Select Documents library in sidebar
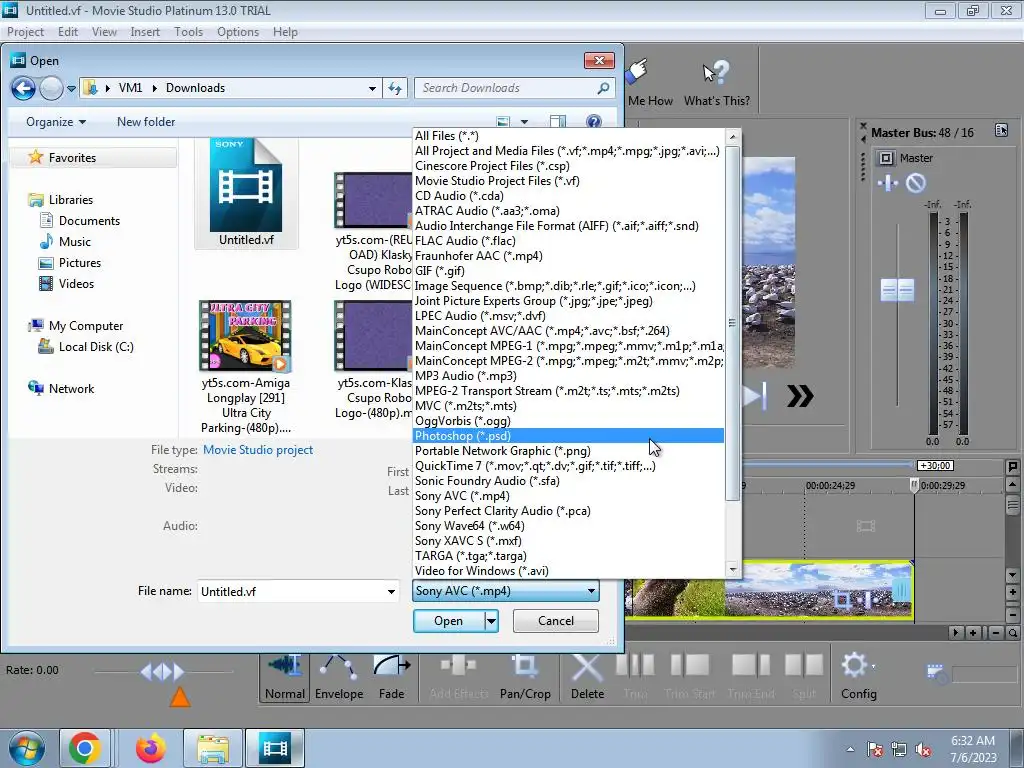 click(x=89, y=221)
